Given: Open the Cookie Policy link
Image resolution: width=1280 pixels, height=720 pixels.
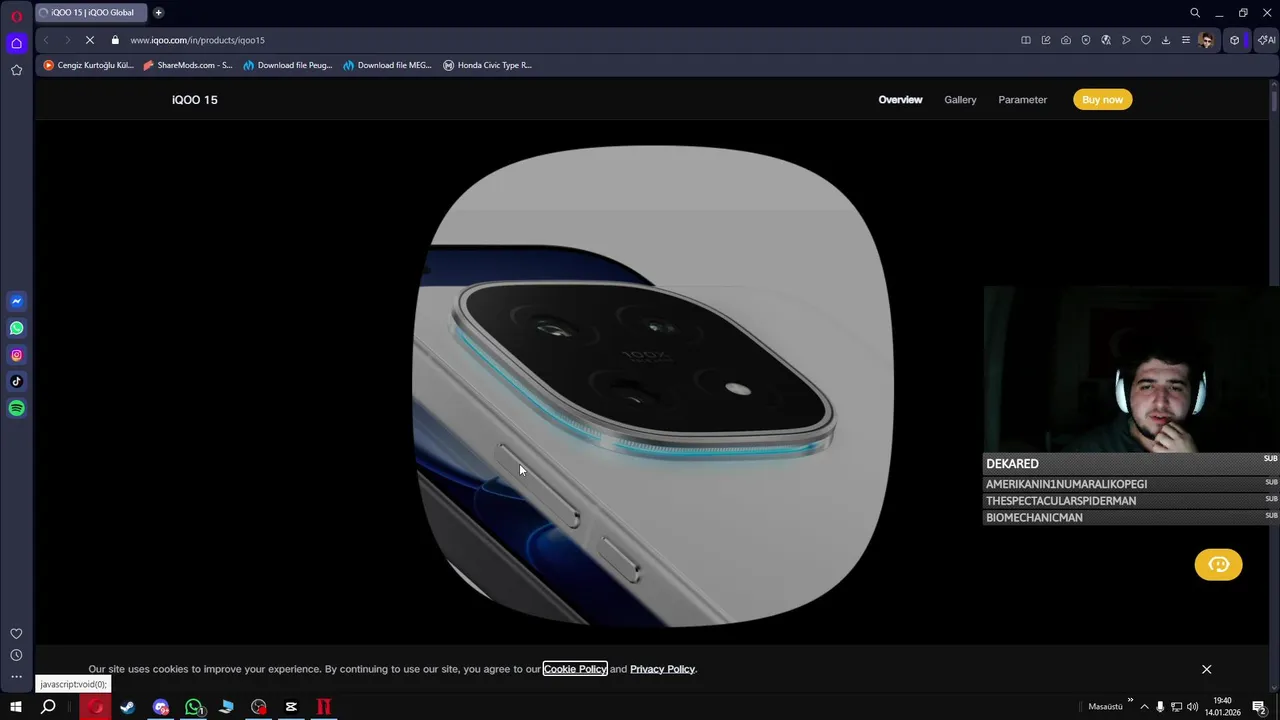Looking at the screenshot, I should coord(575,669).
